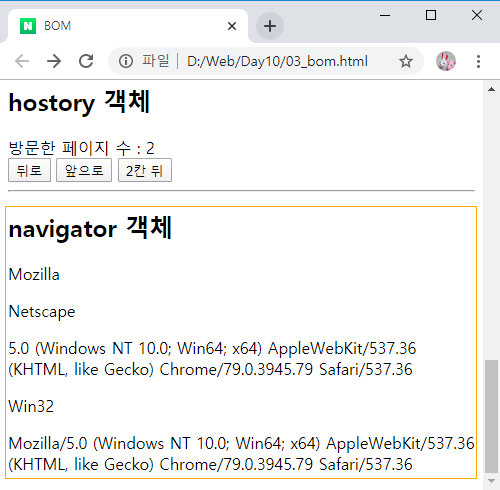
Task: Click the '방문한 페이지 수 : 2' text
Action: [x=81, y=148]
